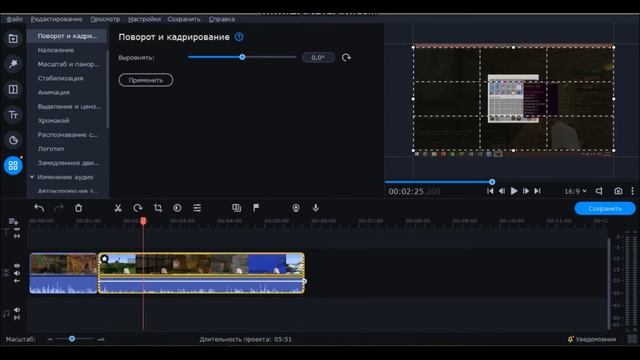Viewport: 640px width, 360px height.
Task: Toggle video track visibility eye icon
Action: 17,266
